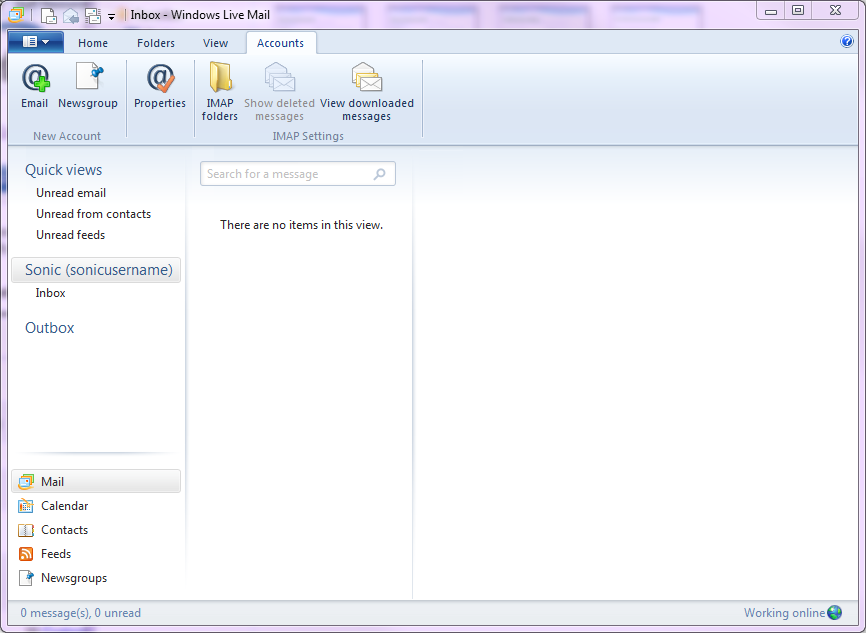
Task: Add a new Email account
Action: coord(34,88)
